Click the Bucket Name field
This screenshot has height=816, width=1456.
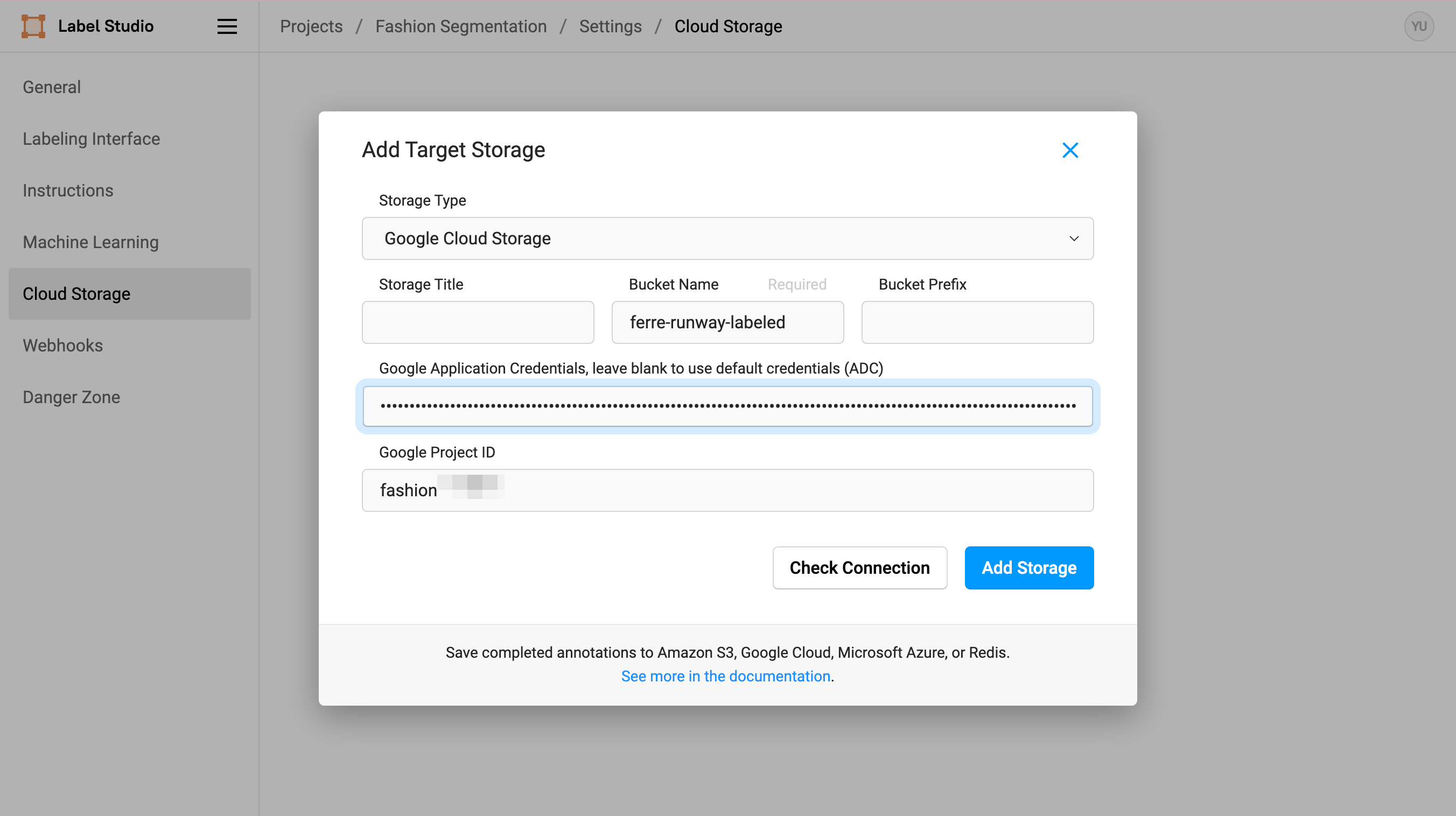click(x=727, y=322)
